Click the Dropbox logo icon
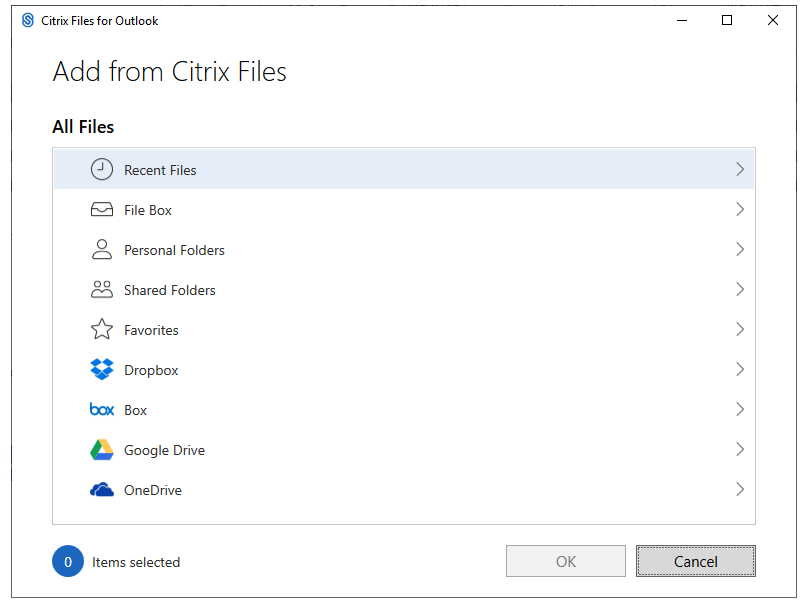 pos(102,370)
